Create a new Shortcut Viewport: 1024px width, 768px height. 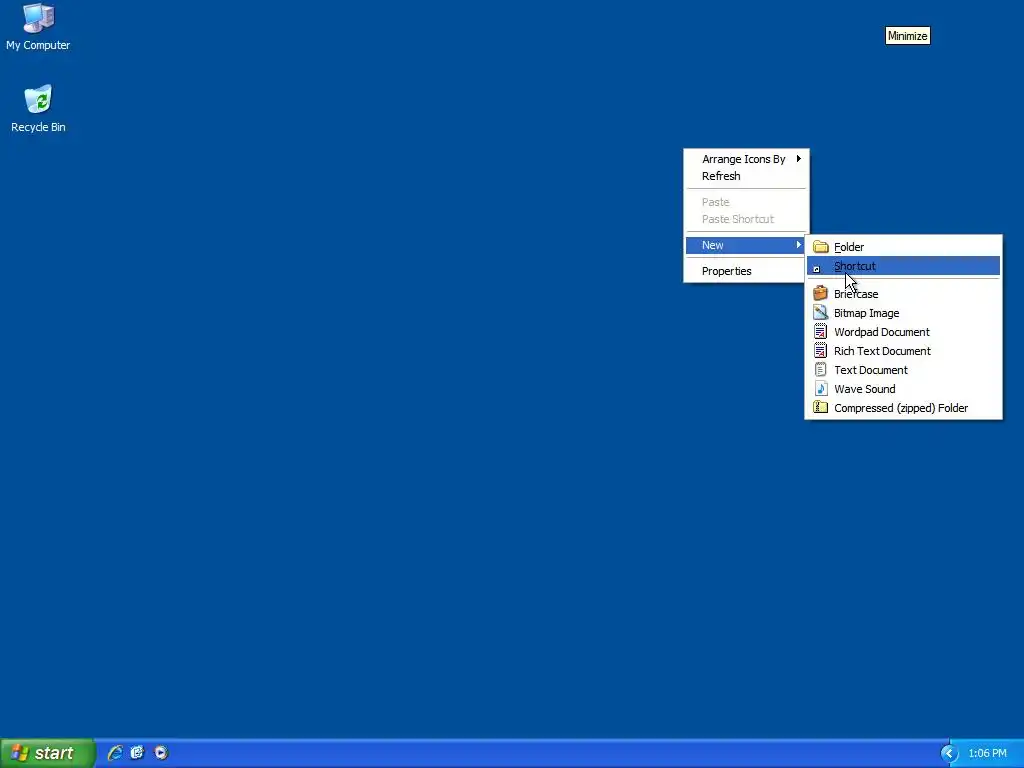click(x=903, y=266)
